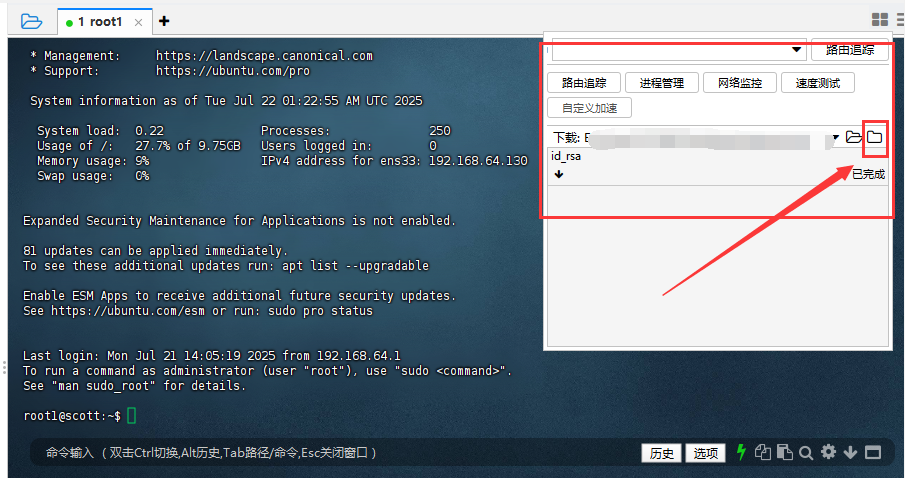Click the command input field
The image size is (905, 478).
pos(330,453)
